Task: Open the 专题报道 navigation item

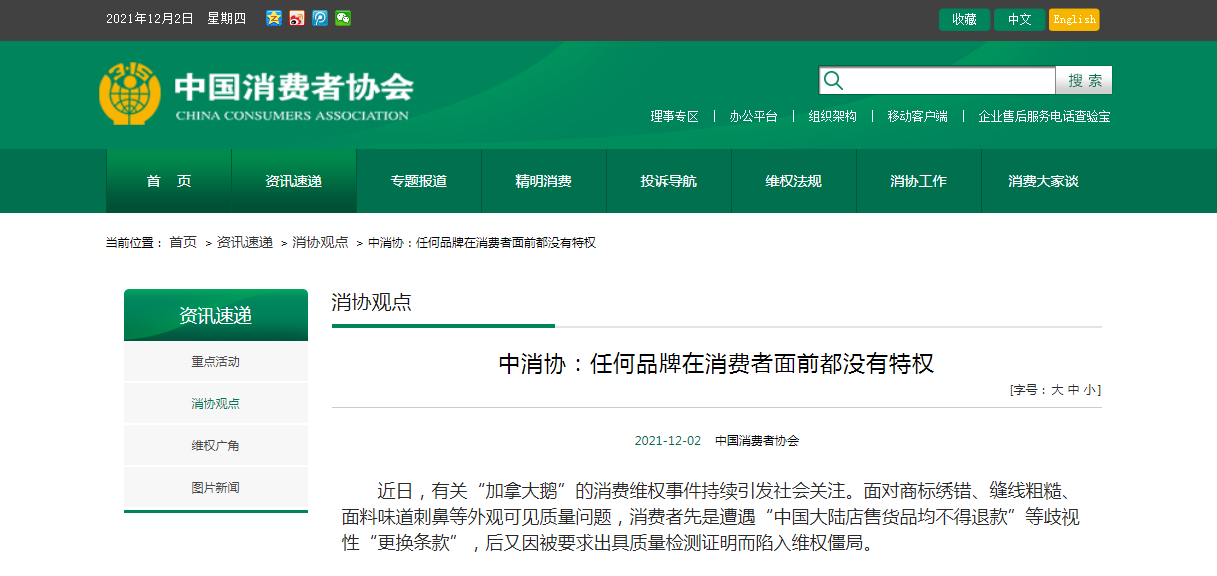Action: [419, 181]
